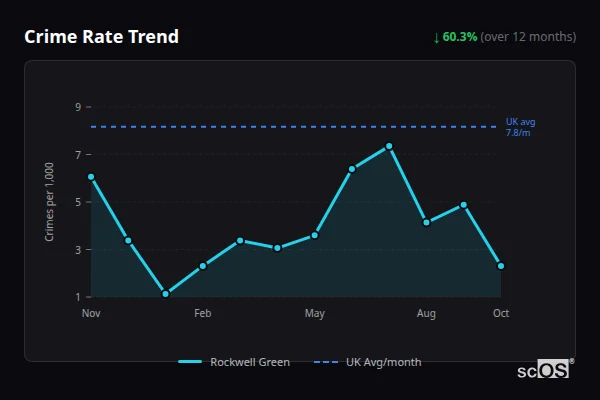Click the Feb axis label

click(203, 313)
